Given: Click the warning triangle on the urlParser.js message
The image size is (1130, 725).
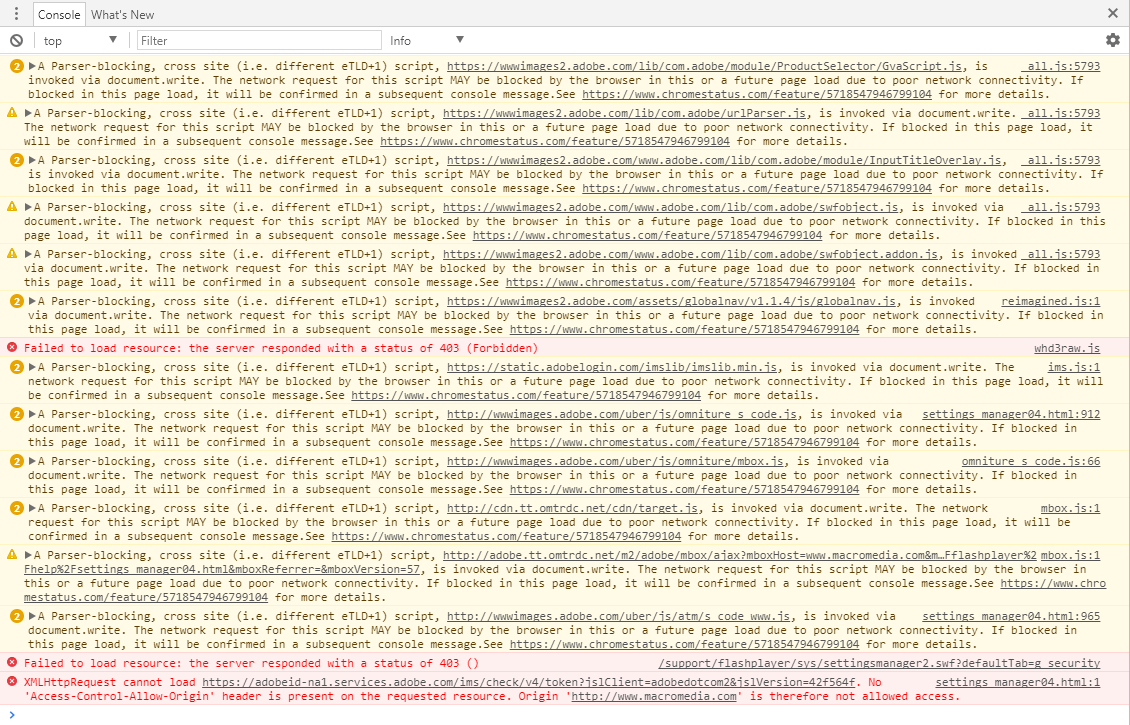Looking at the screenshot, I should (x=12, y=112).
